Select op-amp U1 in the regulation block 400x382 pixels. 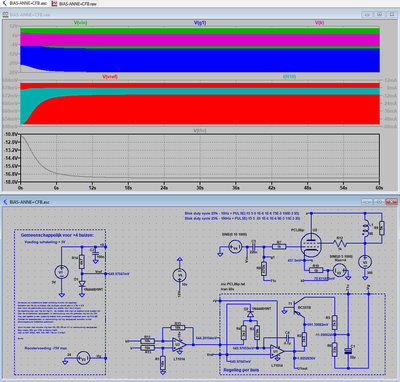click(277, 352)
